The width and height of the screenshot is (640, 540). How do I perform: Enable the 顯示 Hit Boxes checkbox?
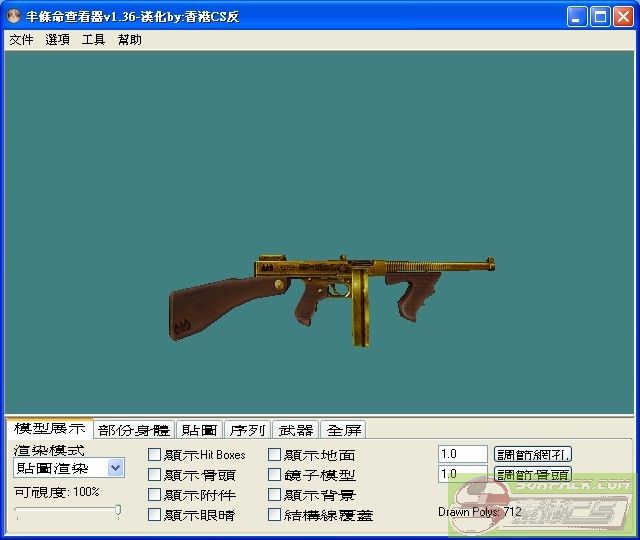click(x=155, y=455)
